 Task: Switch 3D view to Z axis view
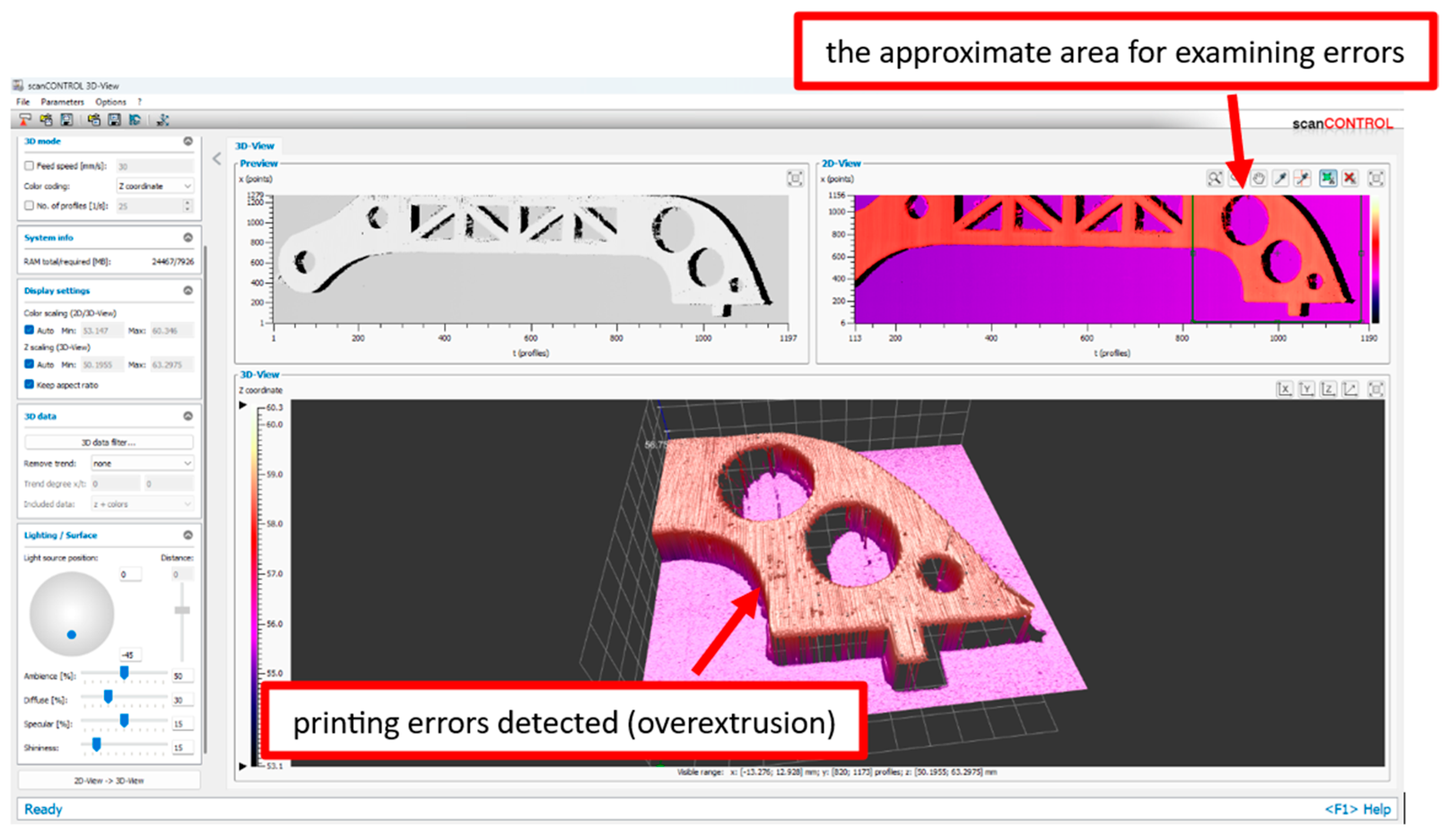[1328, 389]
